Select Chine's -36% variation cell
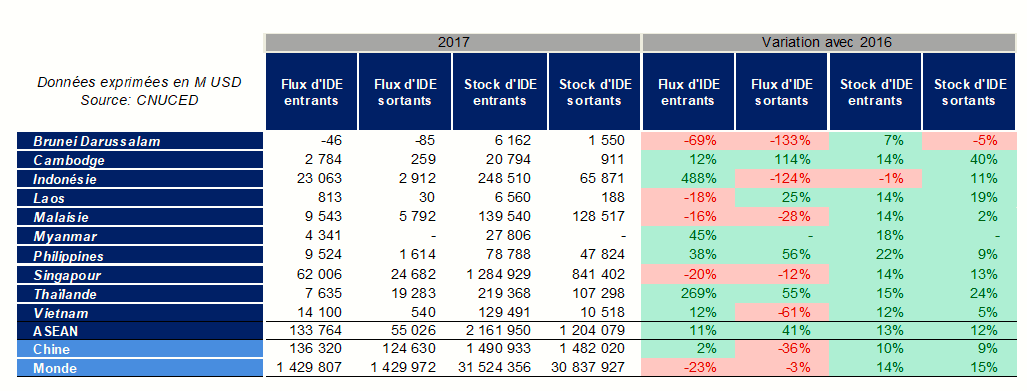The height and width of the screenshot is (391, 1027). pos(782,349)
